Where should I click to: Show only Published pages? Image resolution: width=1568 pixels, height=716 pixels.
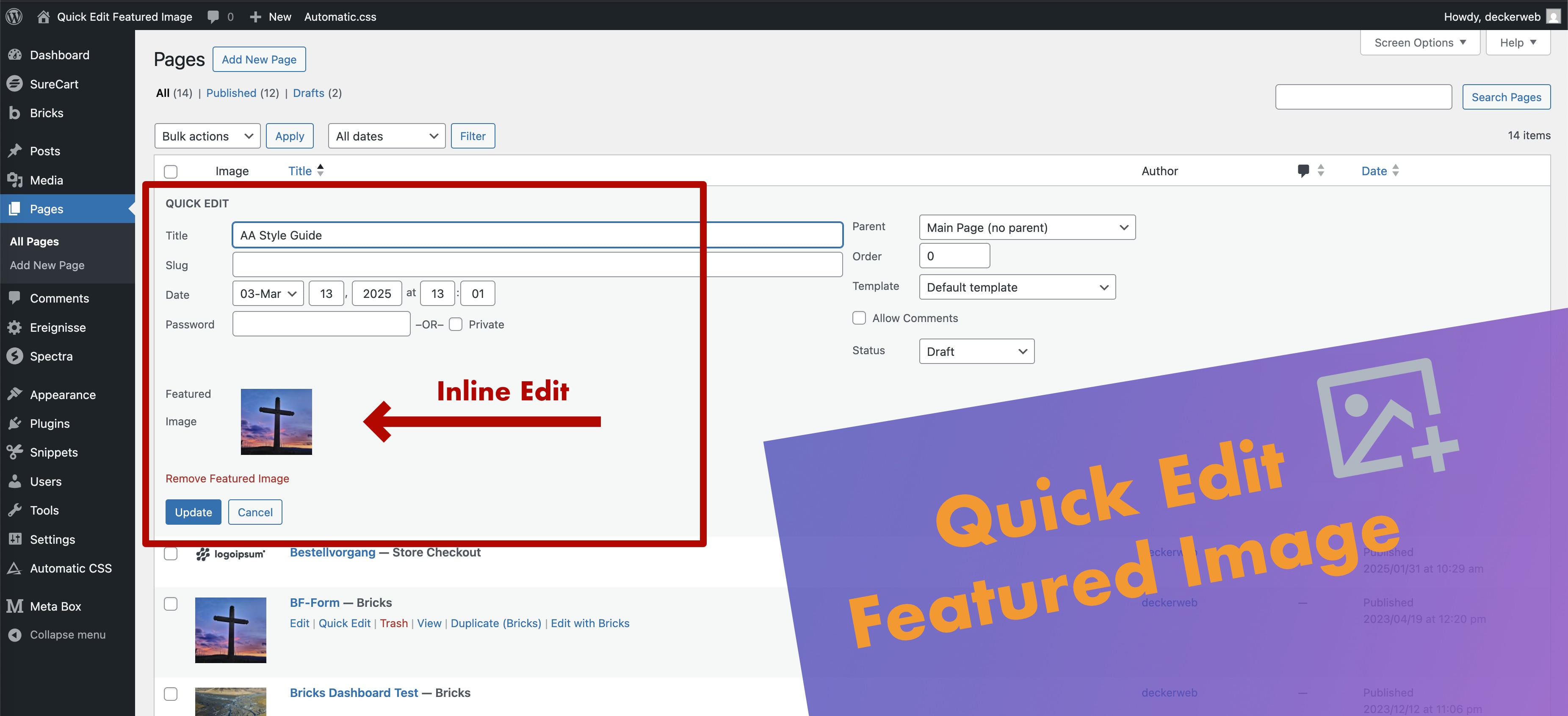pyautogui.click(x=231, y=93)
